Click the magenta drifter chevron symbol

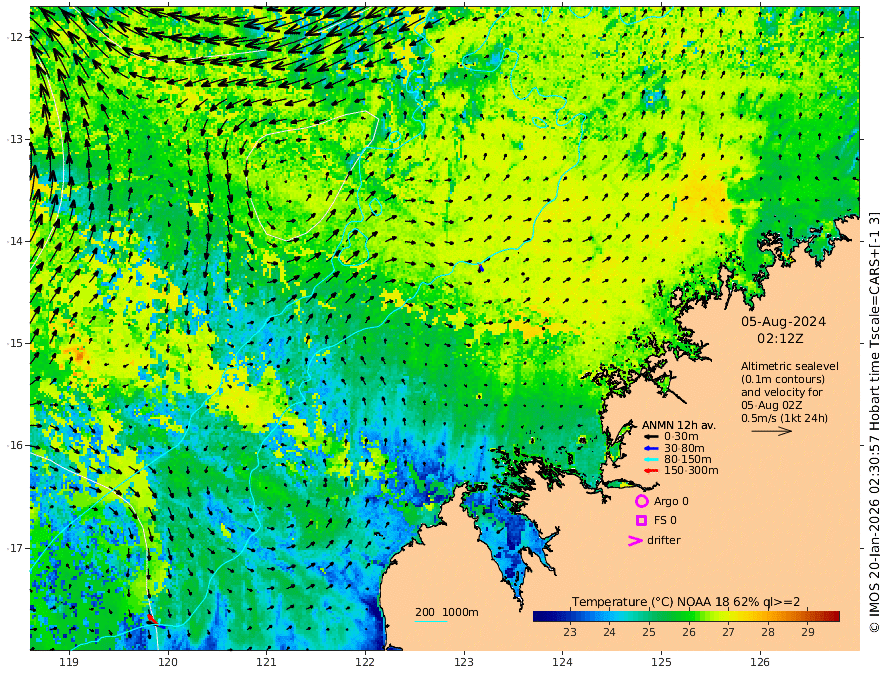tap(635, 541)
